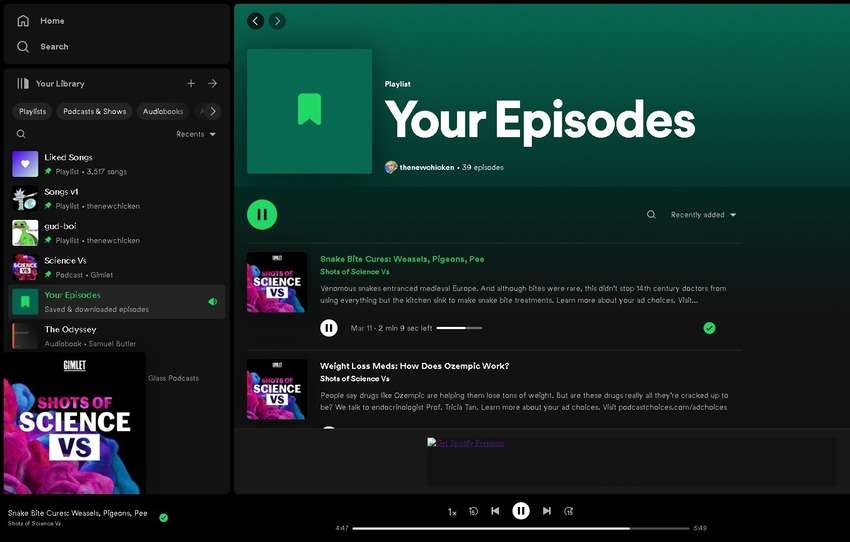Filter library by Podcasts & Shows
Screen dimensions: 850x542
click(x=94, y=111)
